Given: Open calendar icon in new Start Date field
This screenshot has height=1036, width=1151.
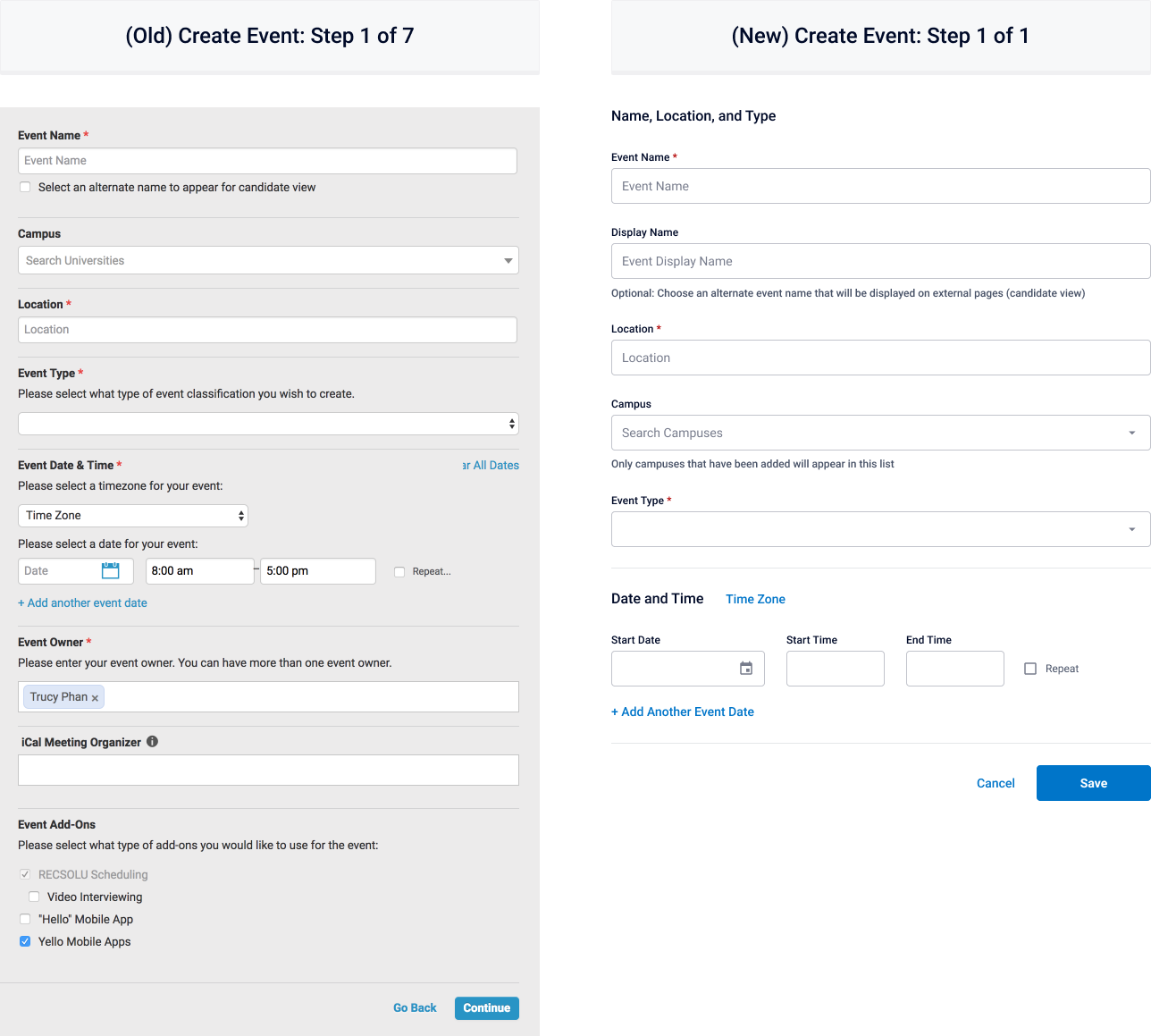Looking at the screenshot, I should (746, 669).
